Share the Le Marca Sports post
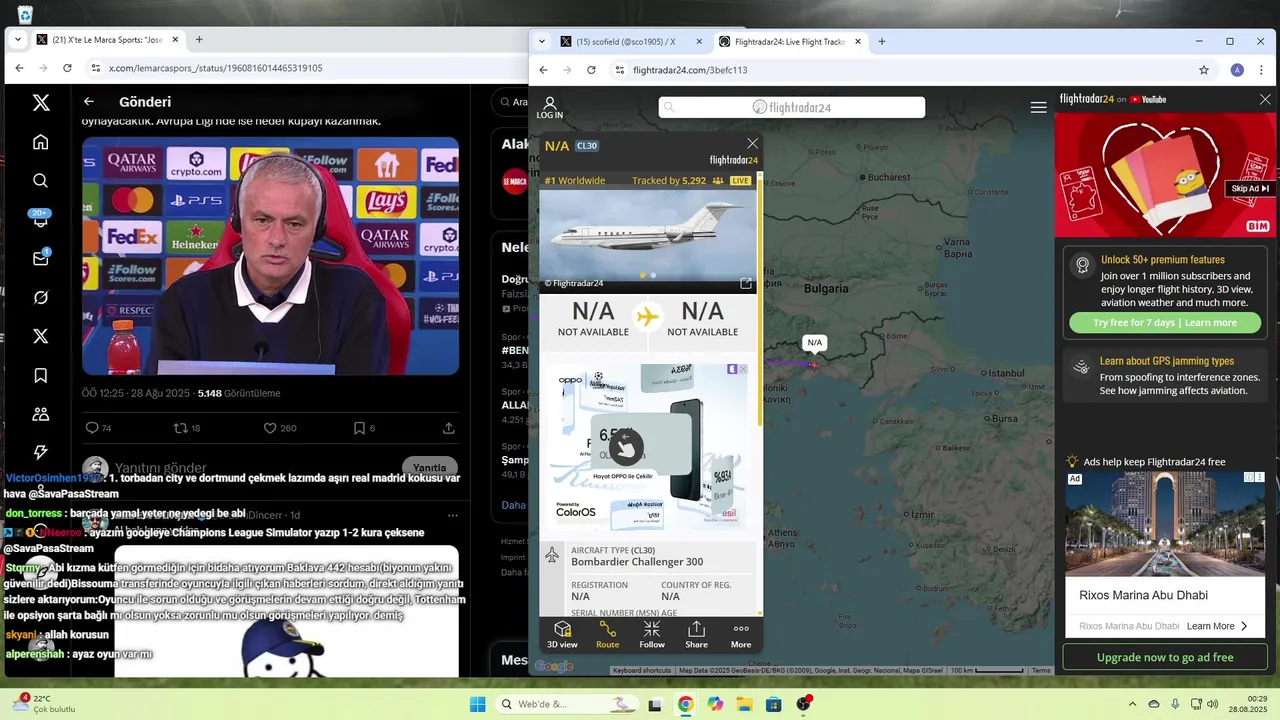Image resolution: width=1280 pixels, height=720 pixels. coord(449,428)
